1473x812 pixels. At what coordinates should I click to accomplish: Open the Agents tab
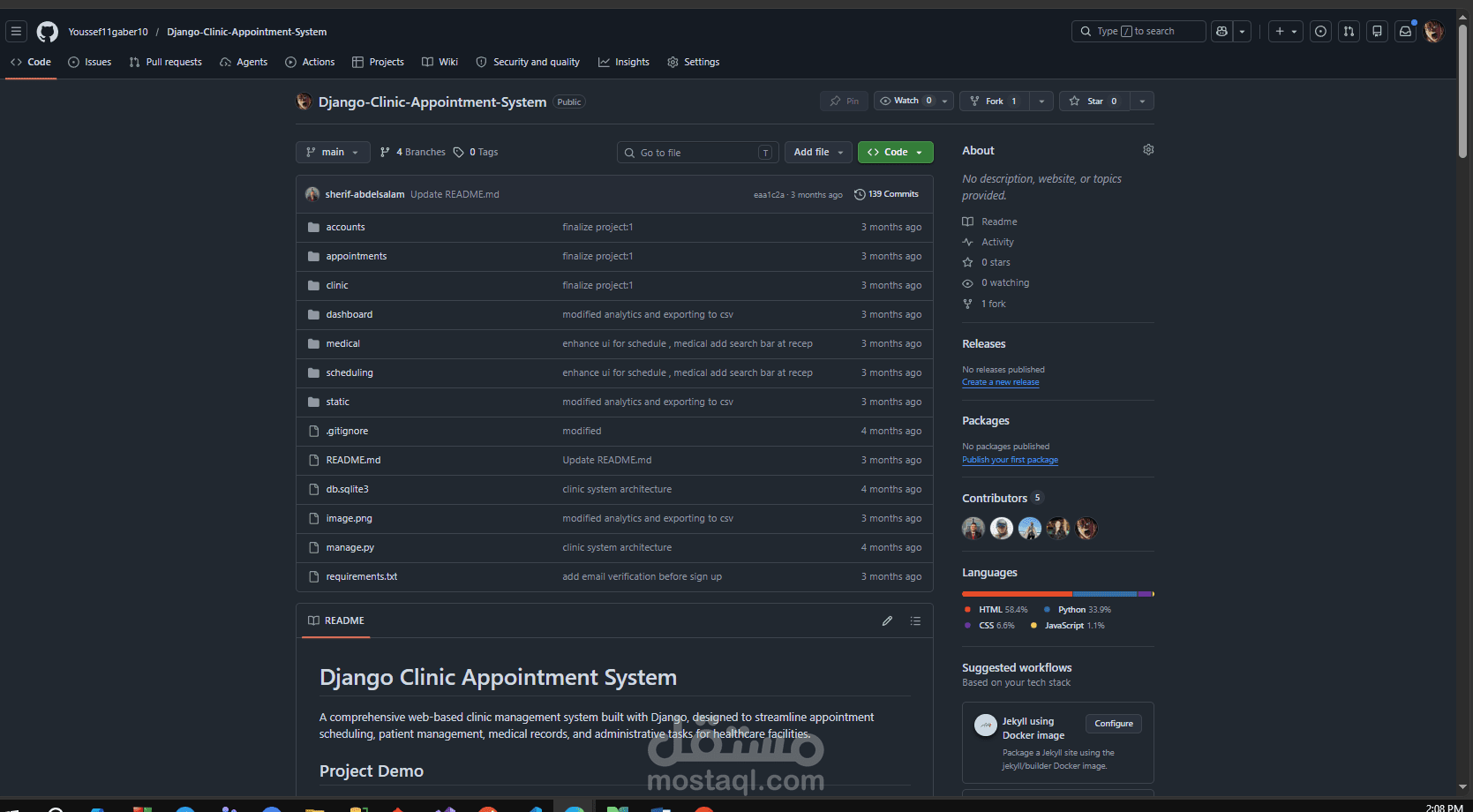click(244, 62)
